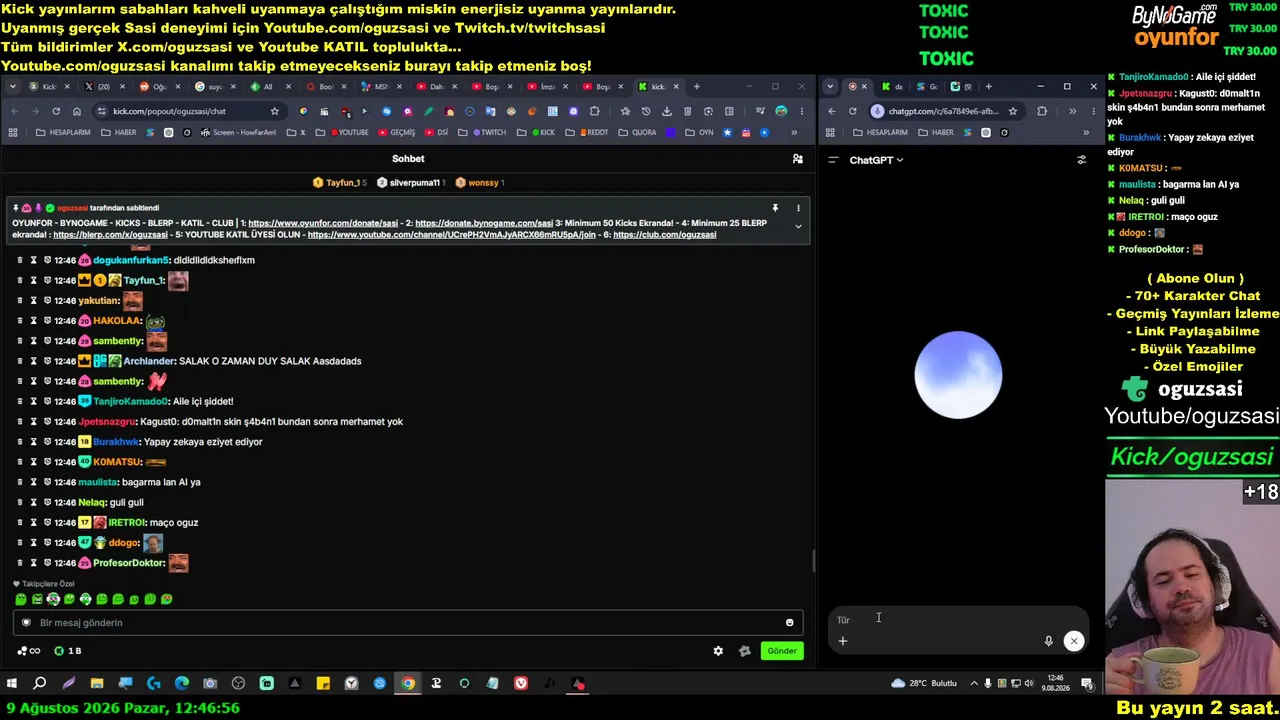Open Windows notification center icon
1280x720 pixels.
click(x=1088, y=684)
